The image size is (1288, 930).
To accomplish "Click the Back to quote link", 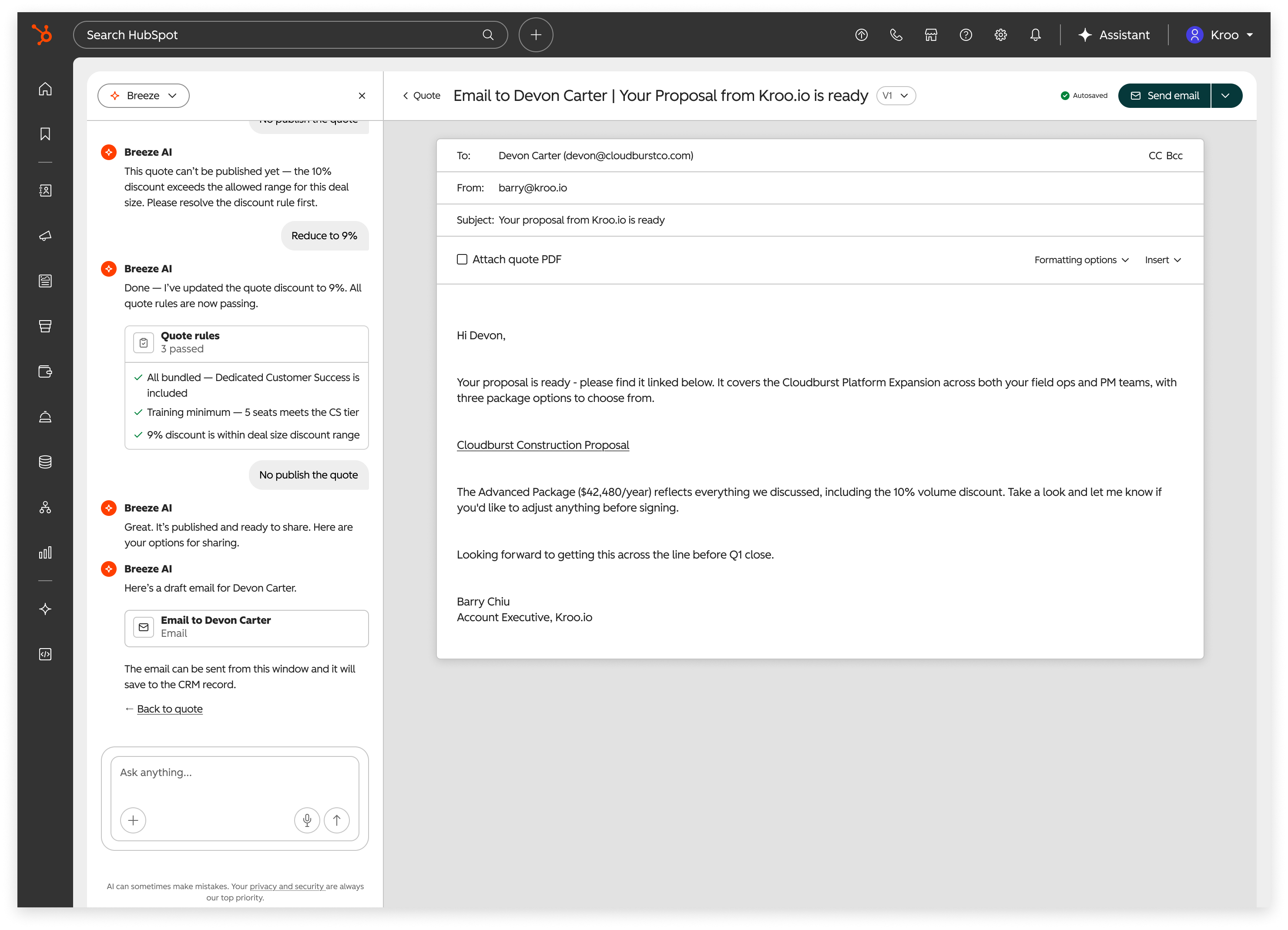I will 170,709.
